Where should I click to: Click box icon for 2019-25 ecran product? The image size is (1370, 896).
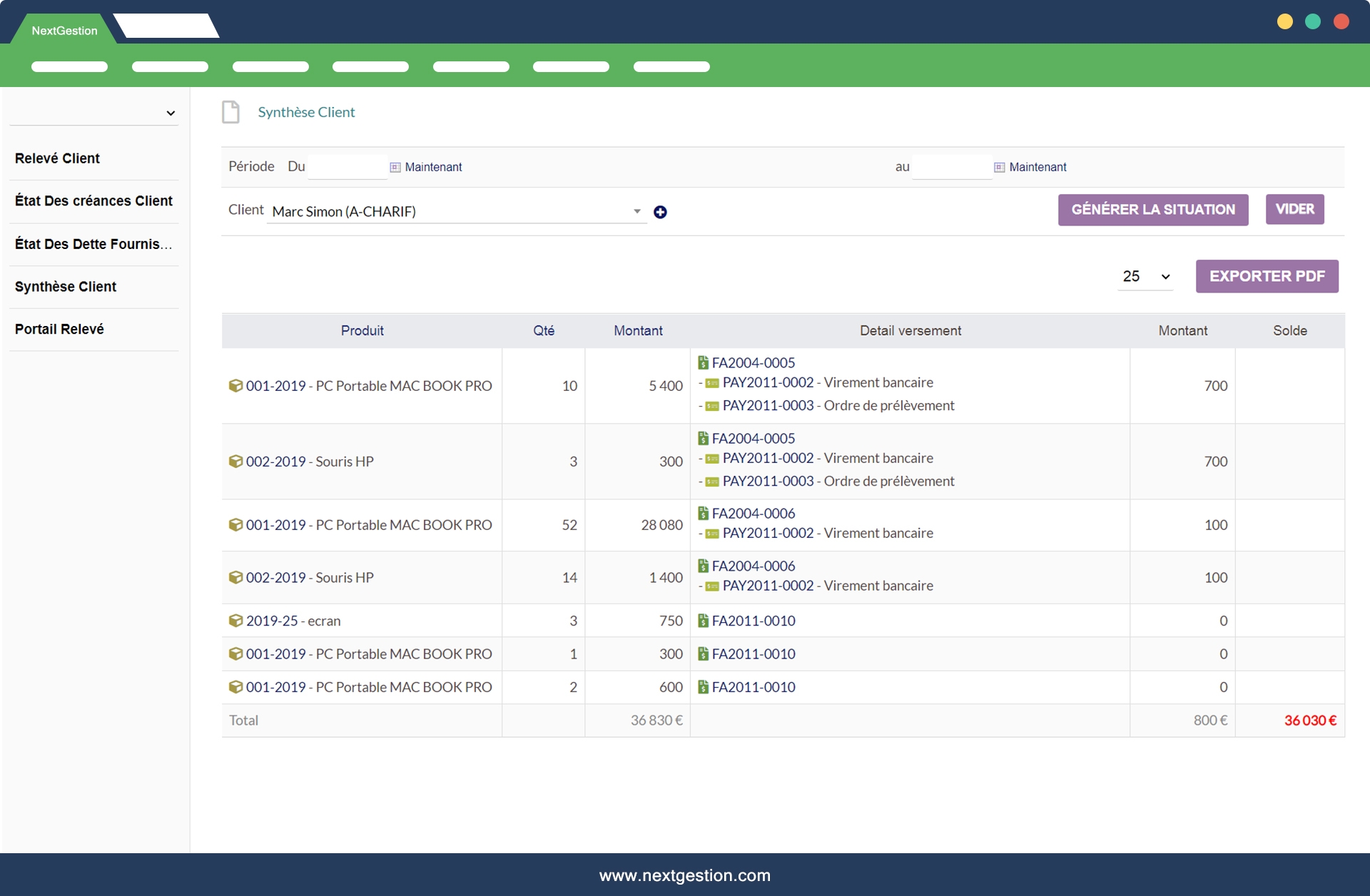235,621
